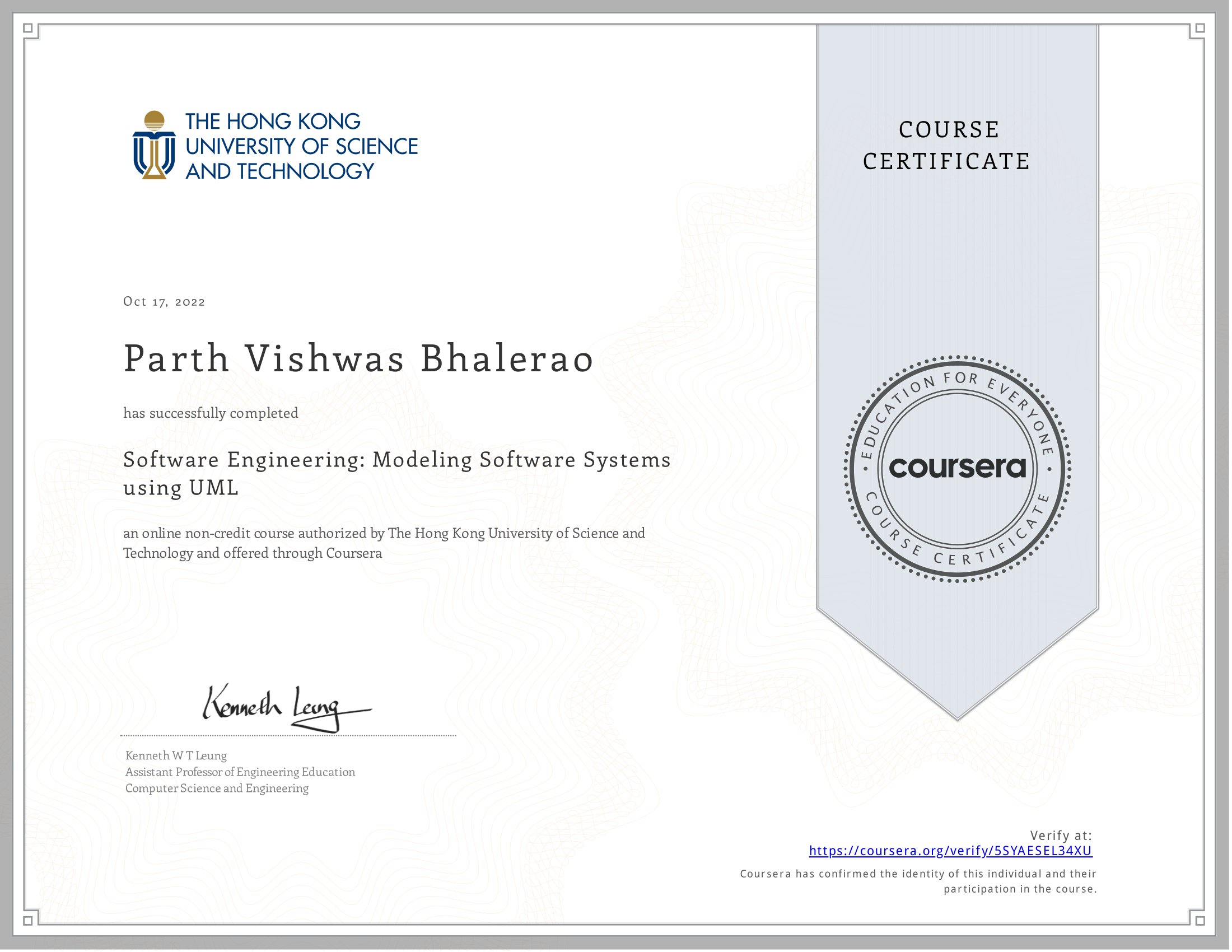This screenshot has height=952, width=1232.
Task: Click the HKUST university crest logo
Action: 153,146
